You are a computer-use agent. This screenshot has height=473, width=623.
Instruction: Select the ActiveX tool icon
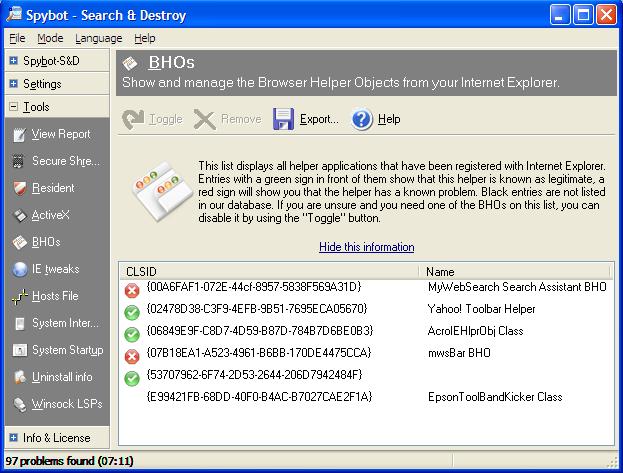coord(19,215)
